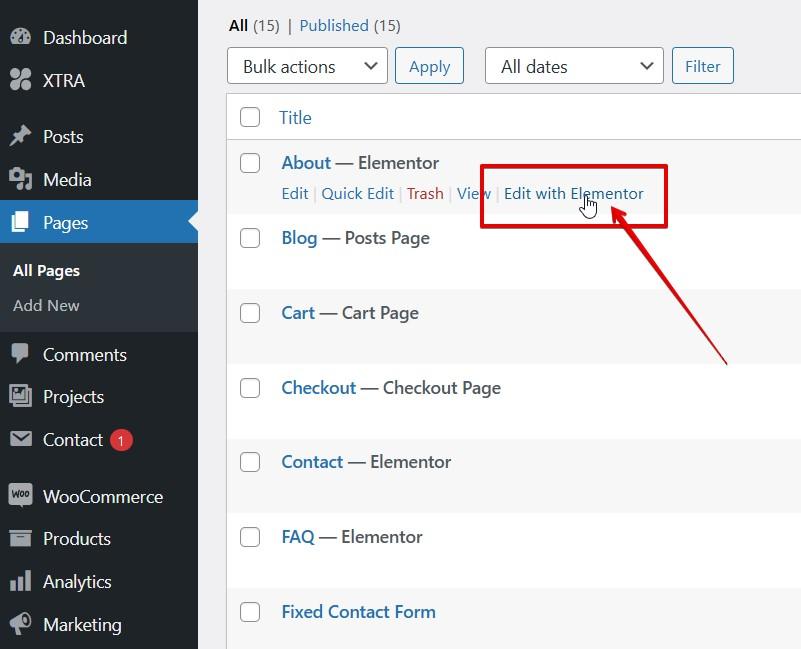Expand the All dates filter dropdown
801x649 pixels.
(x=574, y=67)
